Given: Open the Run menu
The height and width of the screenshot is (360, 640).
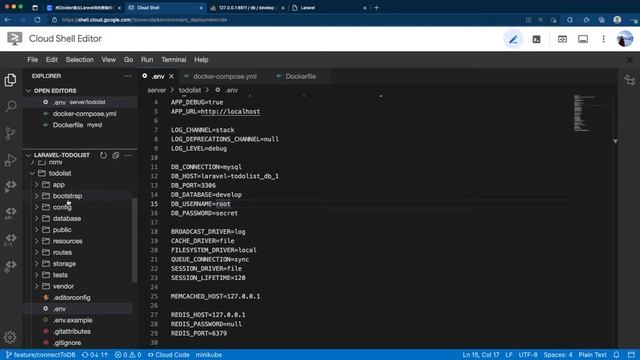Looking at the screenshot, I should (x=147, y=60).
